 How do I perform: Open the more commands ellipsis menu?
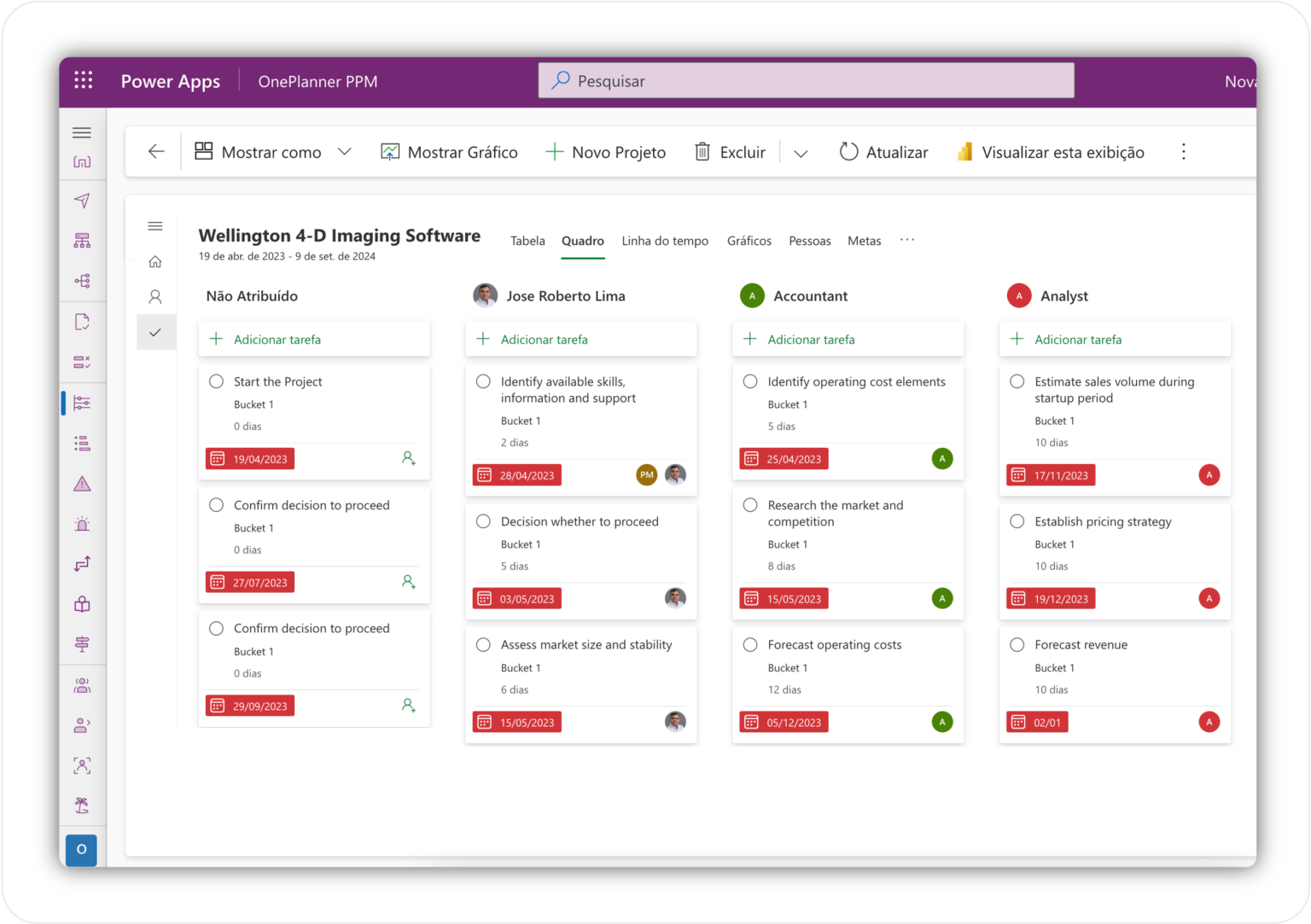click(x=1184, y=151)
